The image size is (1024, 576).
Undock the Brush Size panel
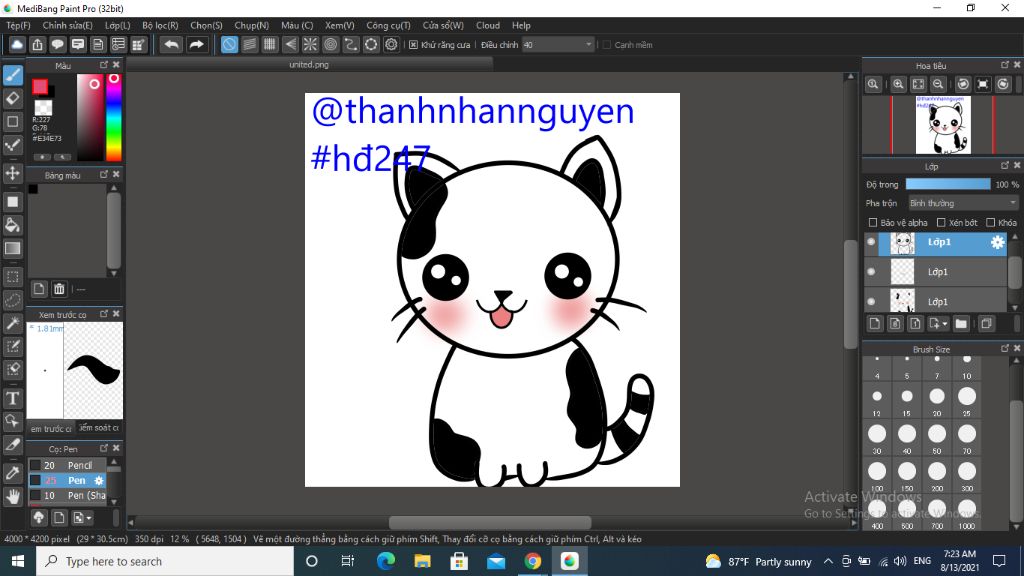(x=1004, y=349)
